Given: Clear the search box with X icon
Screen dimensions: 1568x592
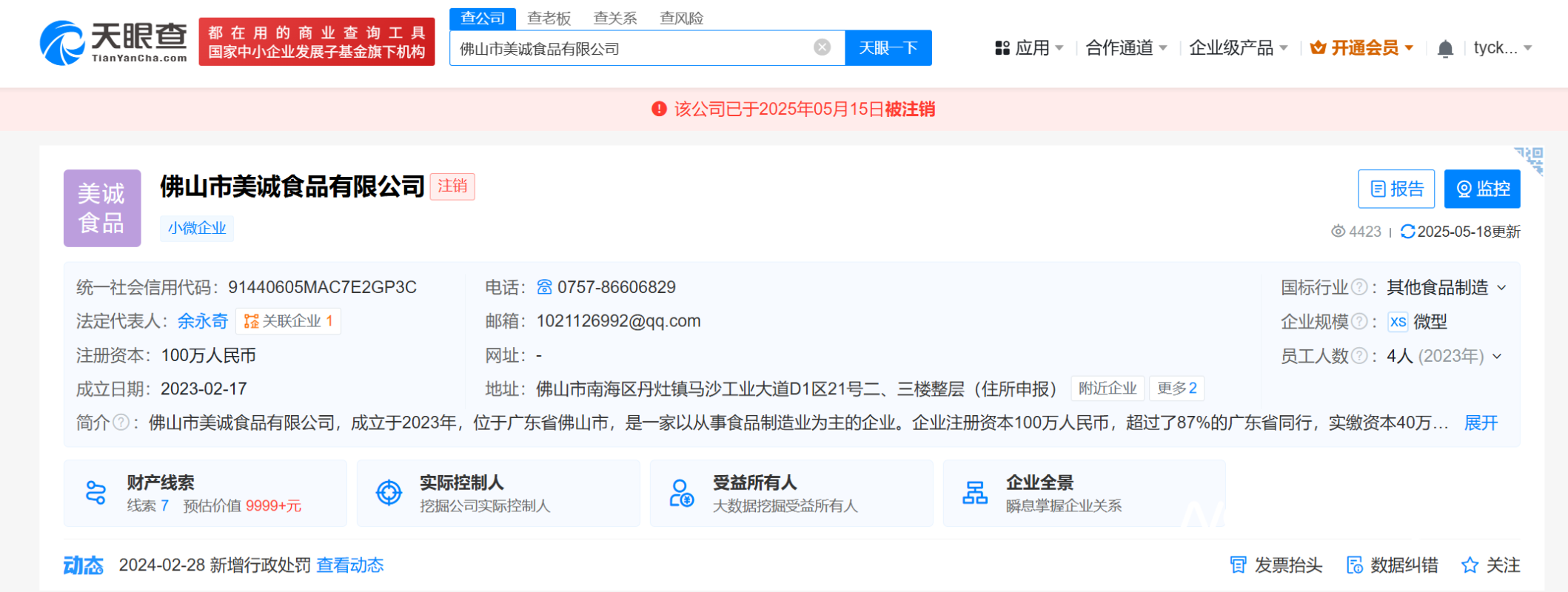Looking at the screenshot, I should [822, 48].
